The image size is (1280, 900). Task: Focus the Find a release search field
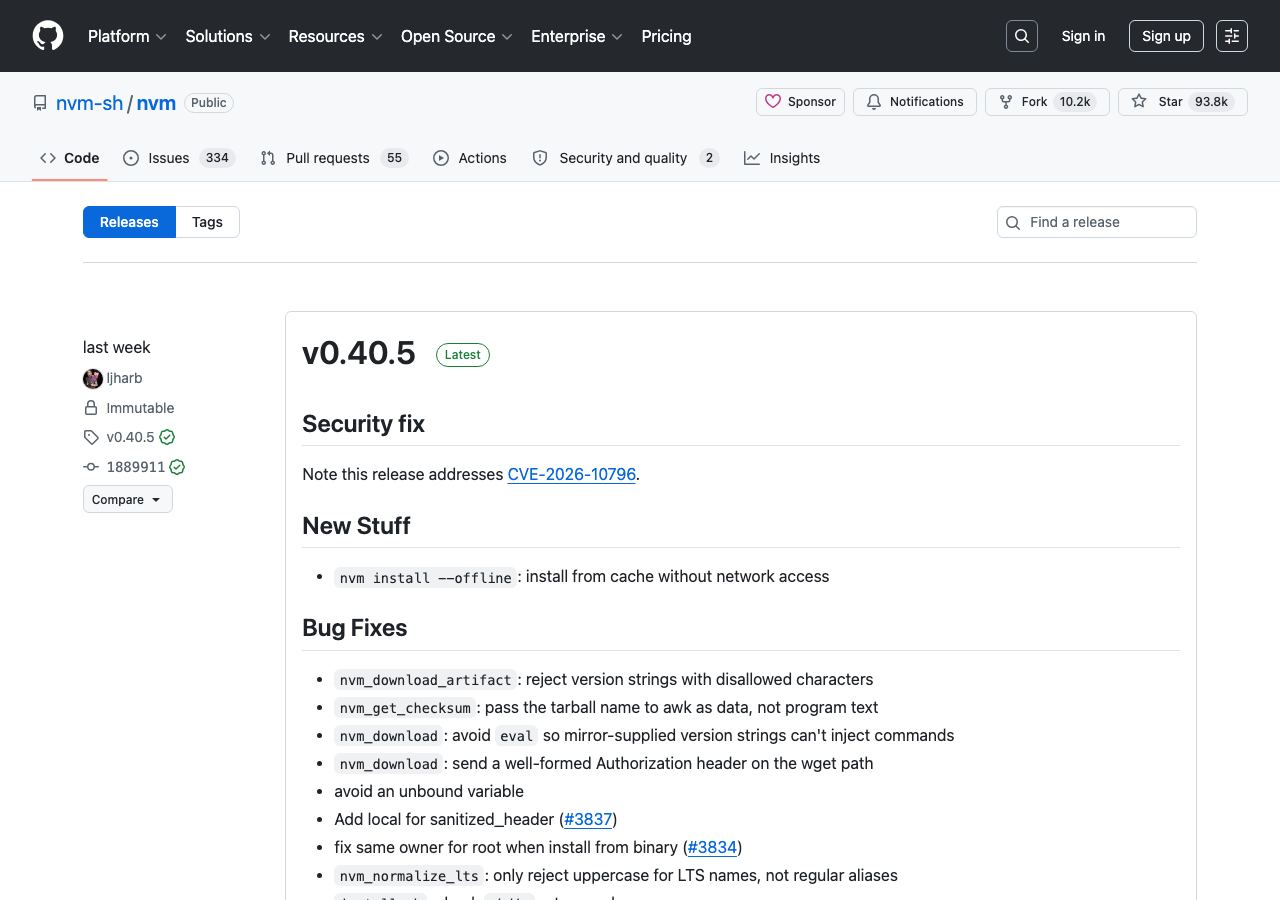(x=1097, y=222)
